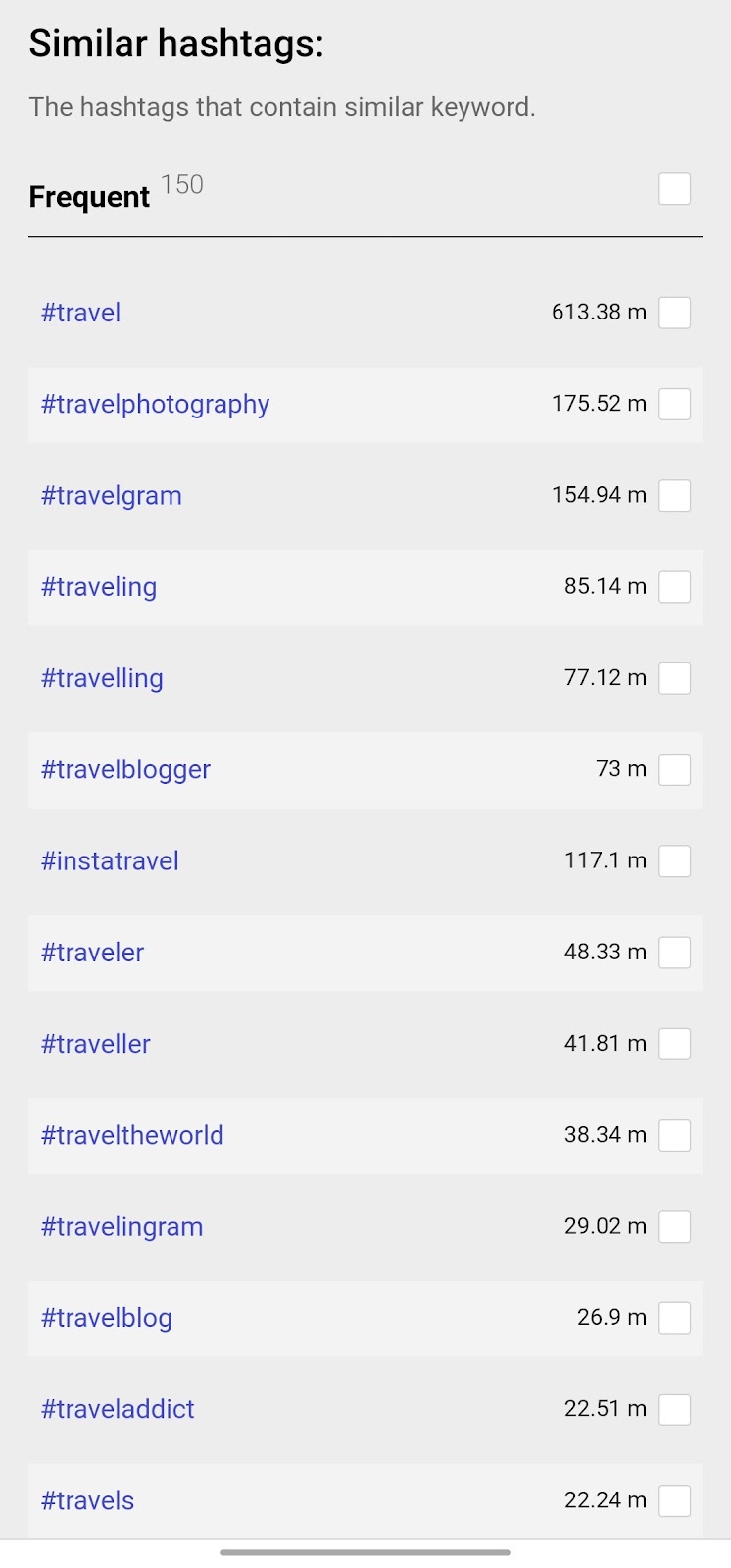Image resolution: width=731 pixels, height=1568 pixels.
Task: Check the box next to #traveling
Action: pyautogui.click(x=674, y=587)
